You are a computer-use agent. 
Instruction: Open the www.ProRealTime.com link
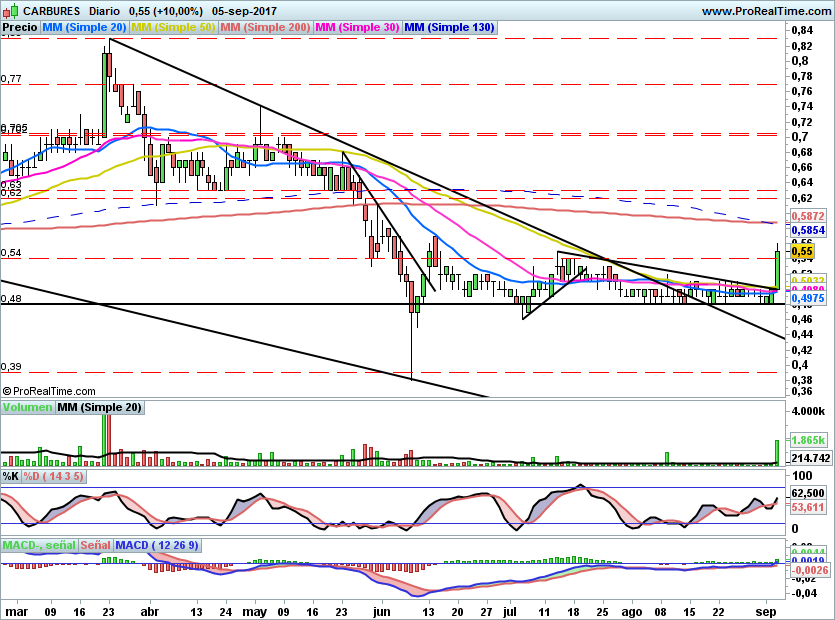[766, 11]
